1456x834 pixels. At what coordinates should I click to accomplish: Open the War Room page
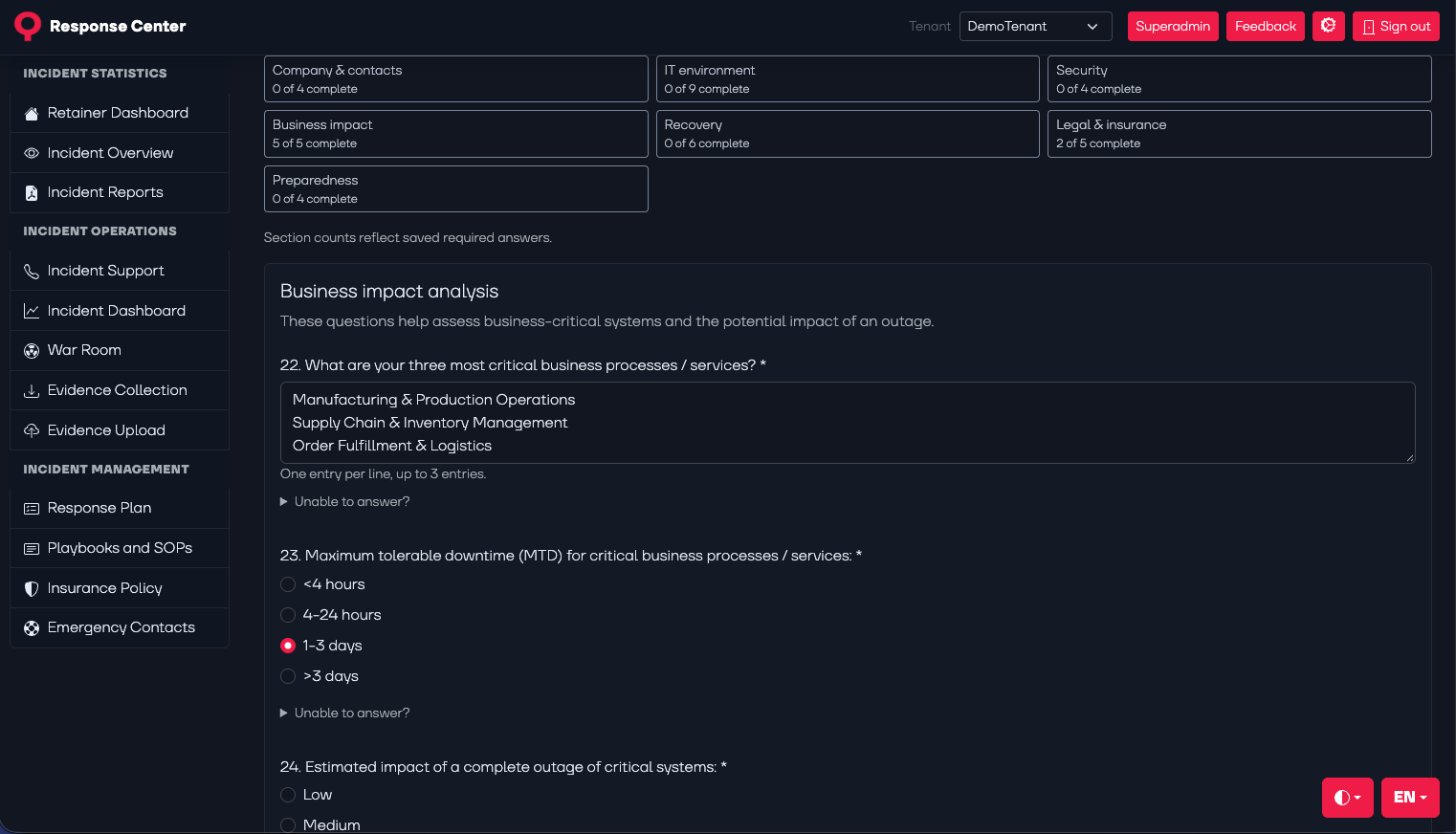pos(120,351)
